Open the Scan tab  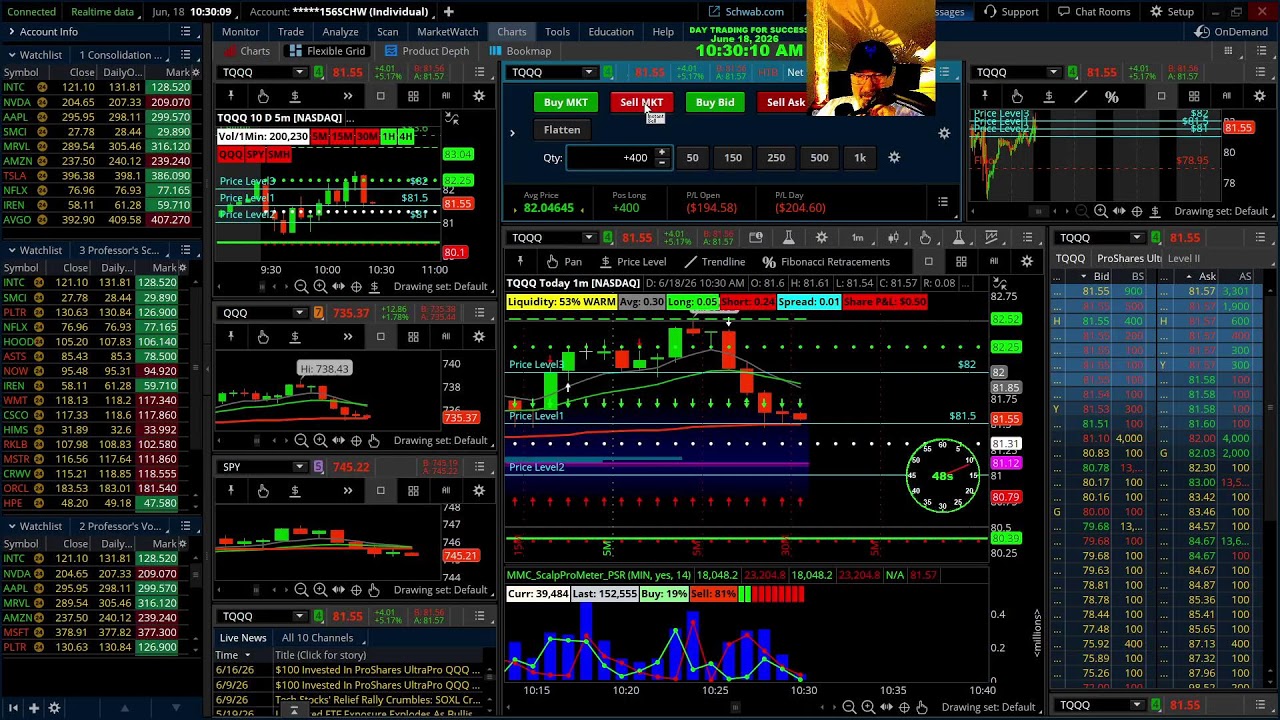pos(387,32)
